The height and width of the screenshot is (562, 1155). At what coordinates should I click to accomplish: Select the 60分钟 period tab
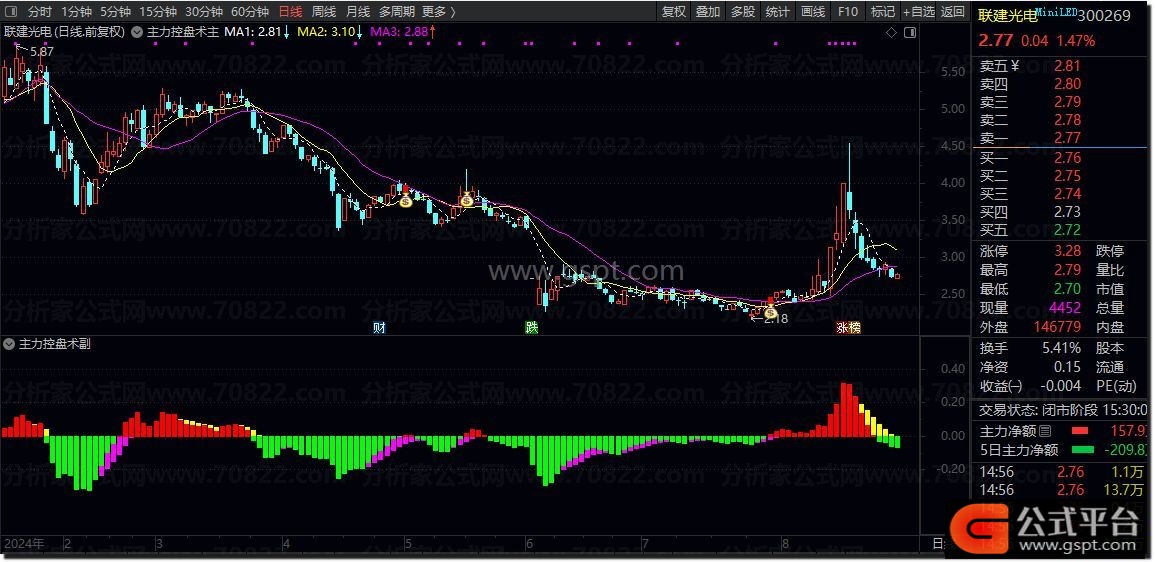250,12
